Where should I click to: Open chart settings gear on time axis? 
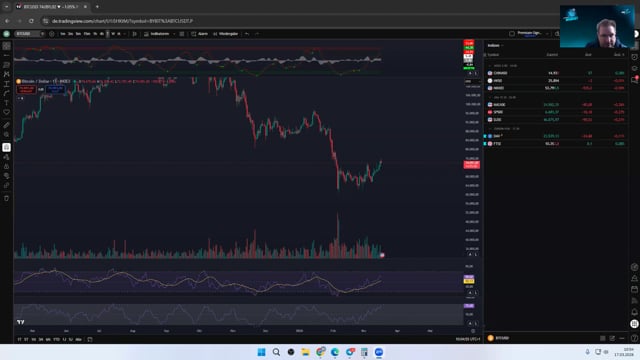point(473,331)
